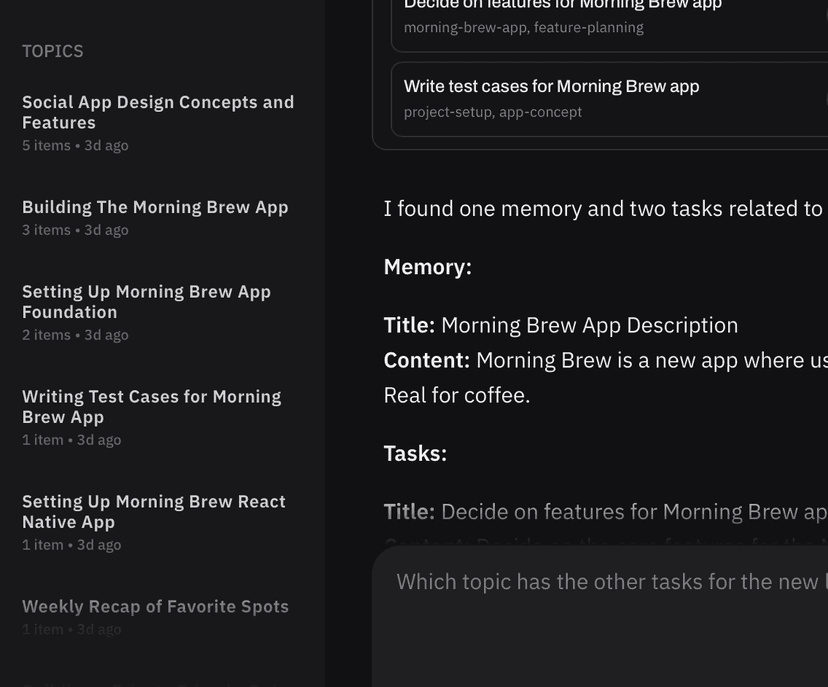The height and width of the screenshot is (687, 828).
Task: Click the faded Decide on features title line
Action: [x=605, y=512]
